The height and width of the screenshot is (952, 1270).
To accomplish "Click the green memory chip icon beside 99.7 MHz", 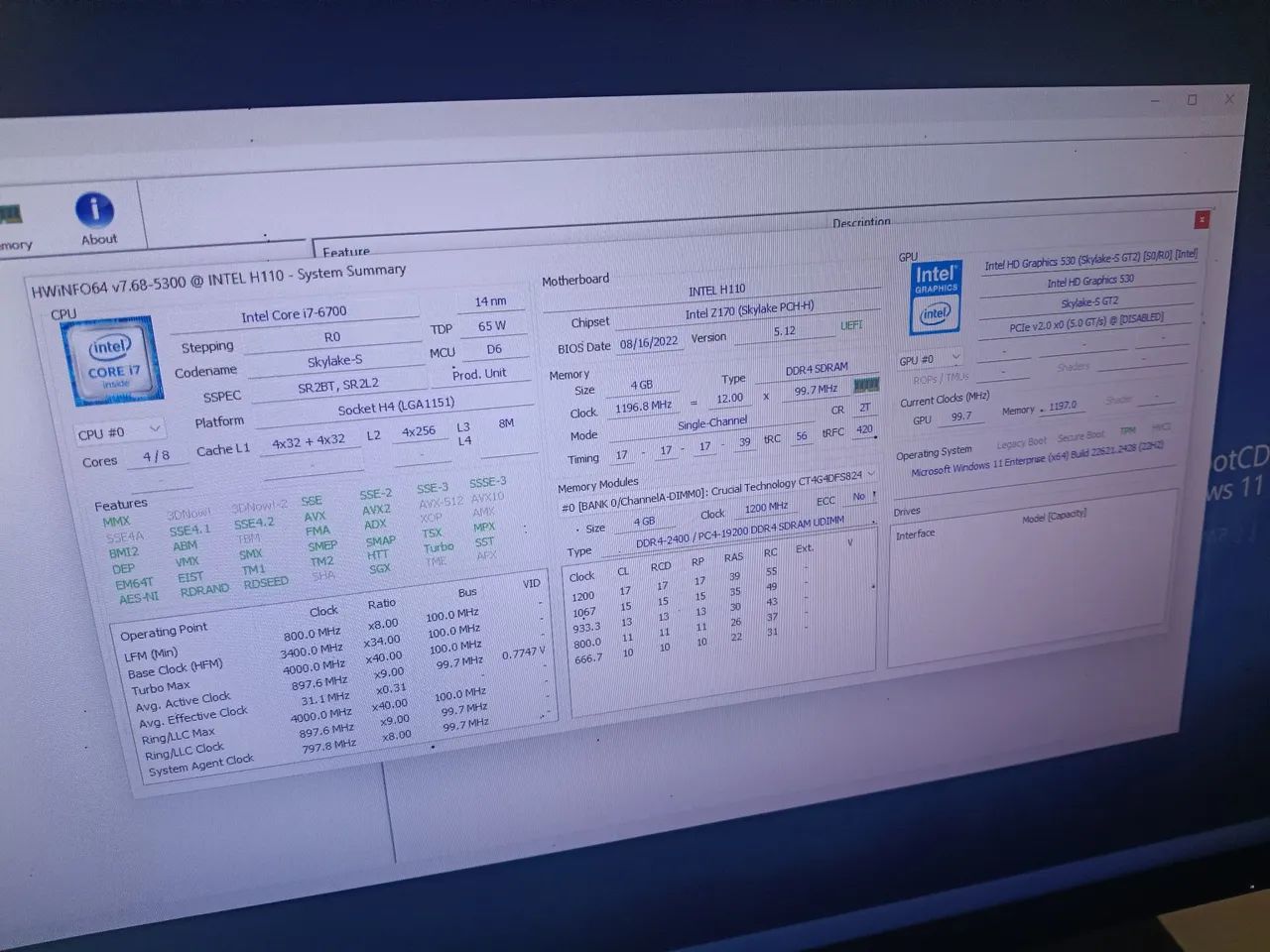I will (x=866, y=385).
